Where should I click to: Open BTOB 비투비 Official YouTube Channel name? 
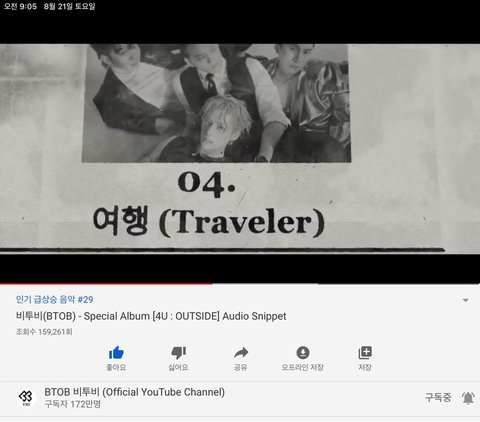(x=135, y=392)
